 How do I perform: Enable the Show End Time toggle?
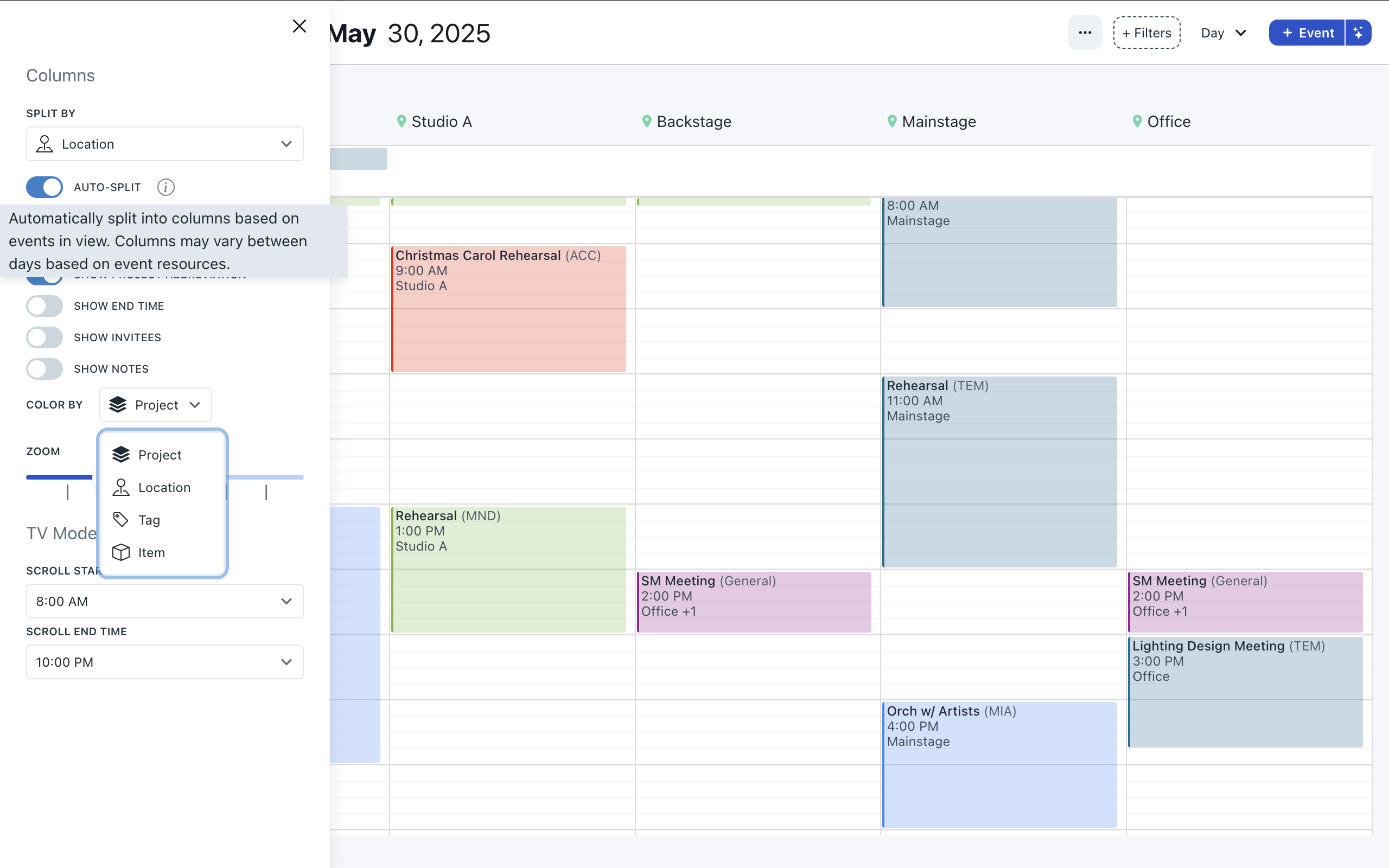[x=44, y=306]
